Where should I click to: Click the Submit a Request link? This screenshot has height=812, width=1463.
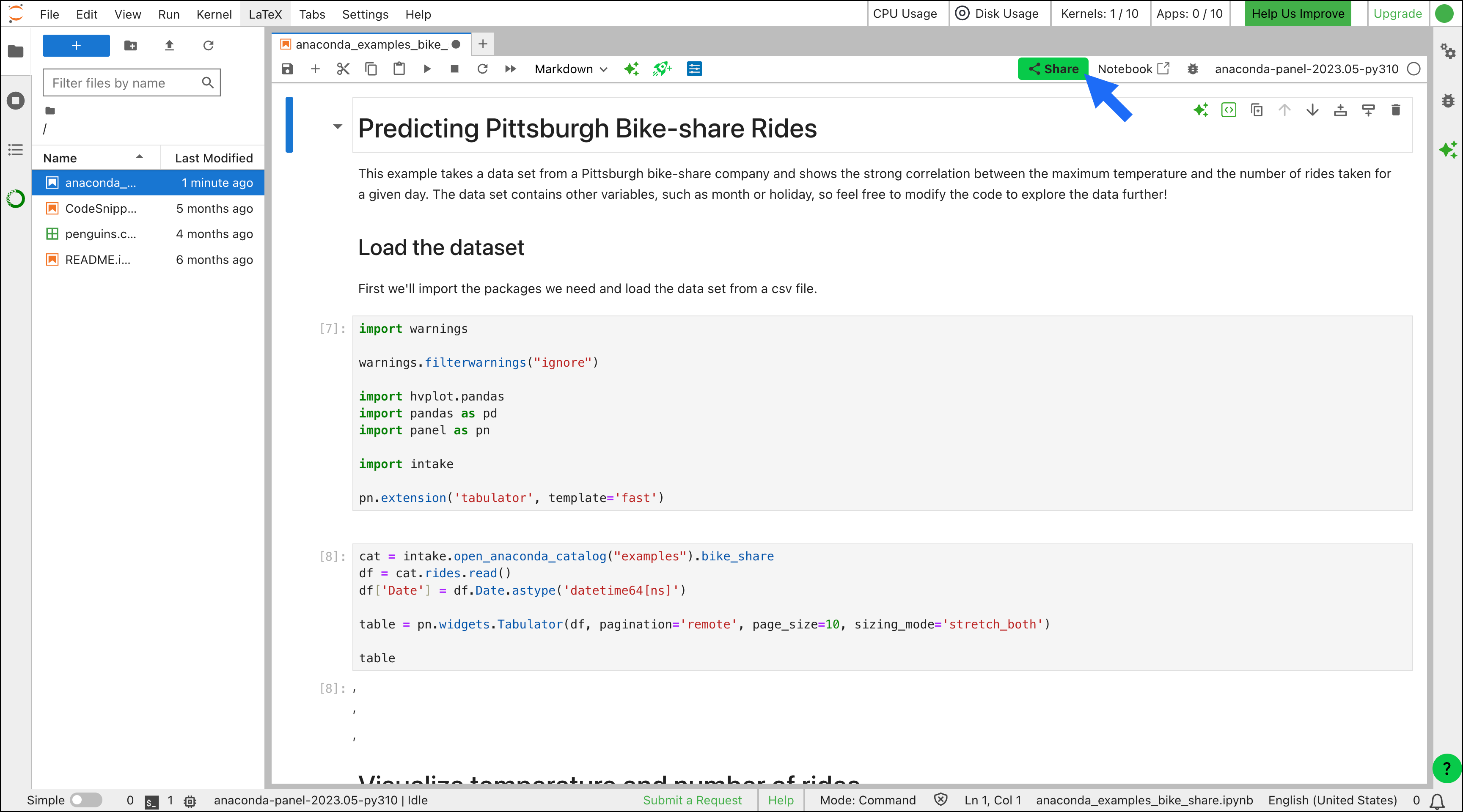coord(692,800)
